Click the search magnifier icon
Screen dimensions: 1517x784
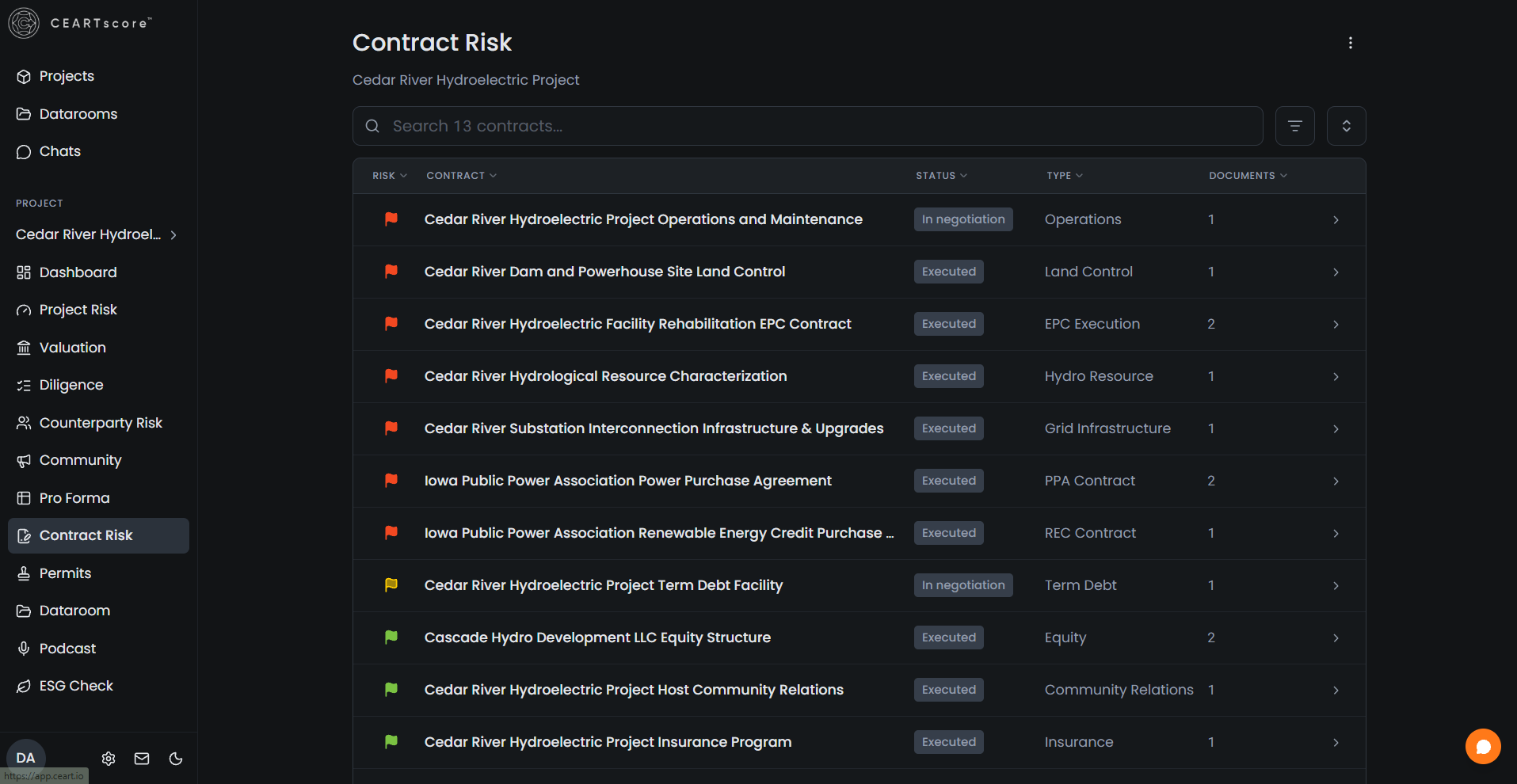372,126
